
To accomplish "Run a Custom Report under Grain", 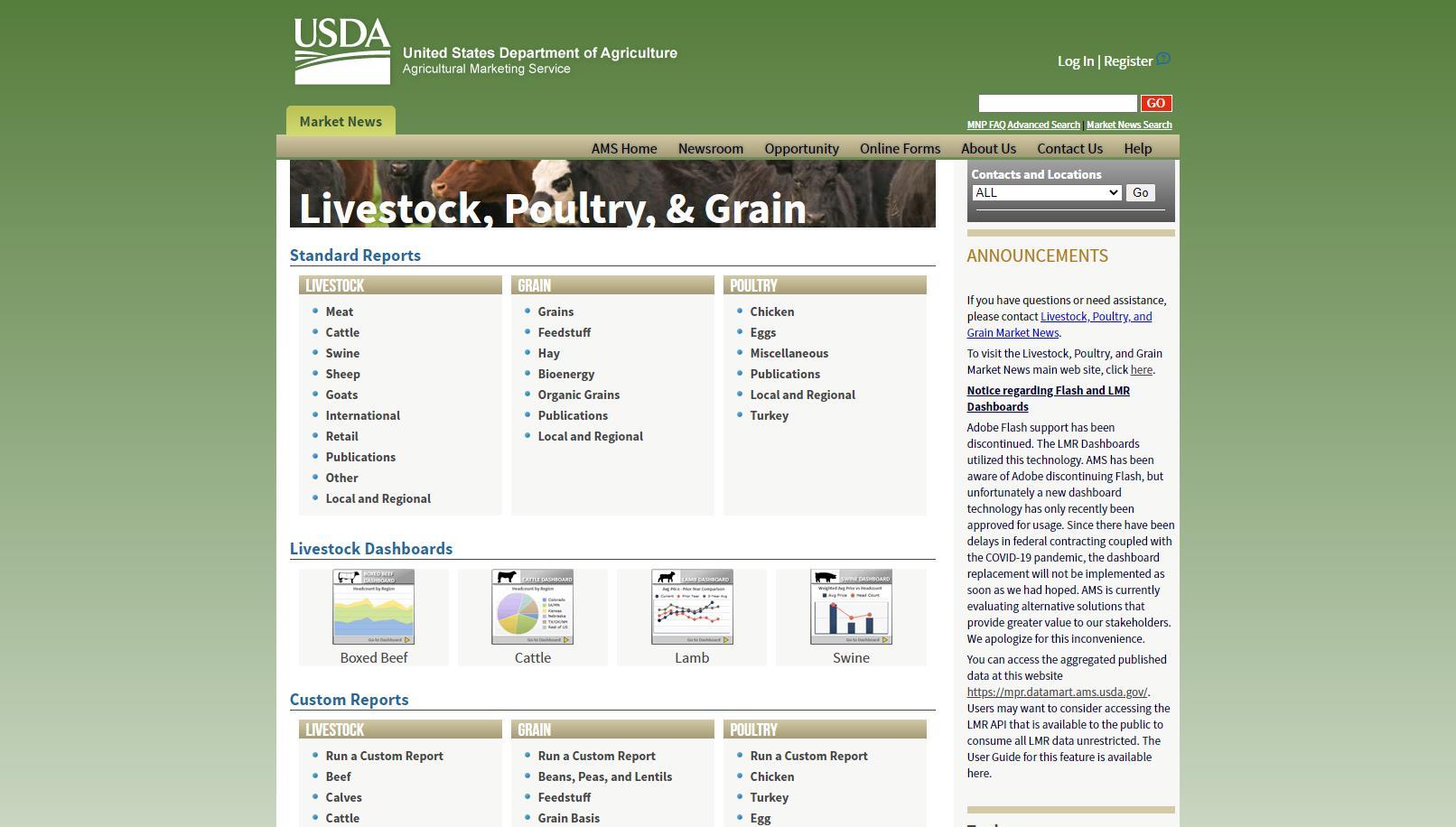I will 597,756.
